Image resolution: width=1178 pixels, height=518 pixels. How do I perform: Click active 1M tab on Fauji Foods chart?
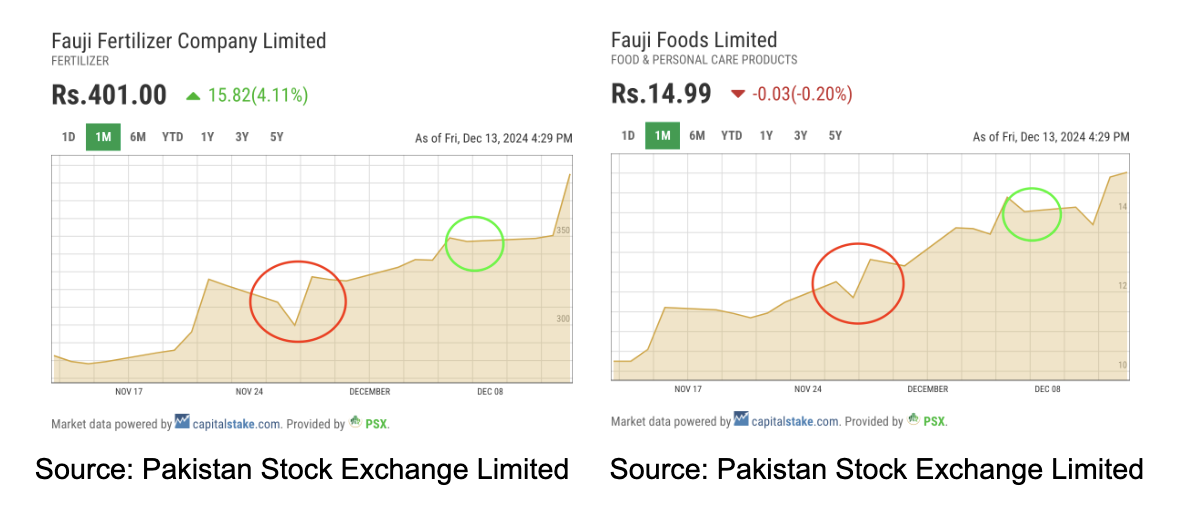coord(663,136)
